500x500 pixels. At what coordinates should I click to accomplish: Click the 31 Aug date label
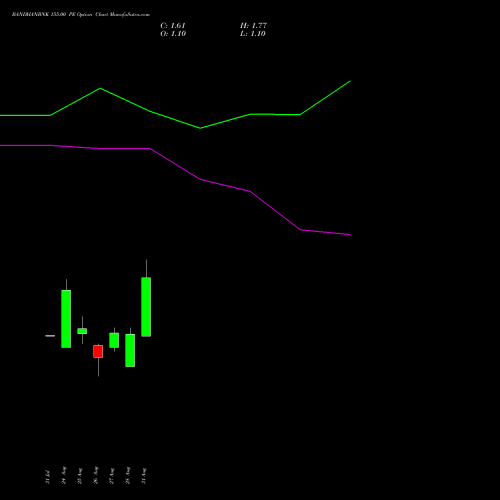point(143,476)
